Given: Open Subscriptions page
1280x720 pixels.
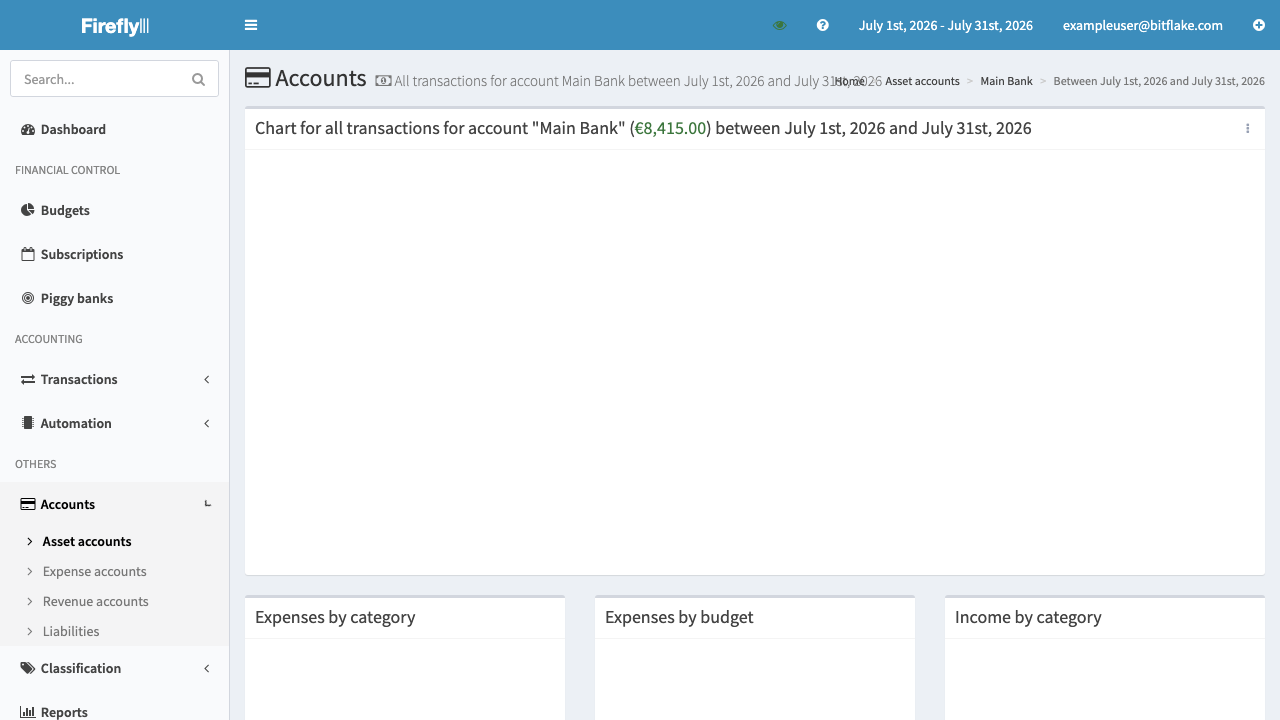Looking at the screenshot, I should pyautogui.click(x=82, y=254).
